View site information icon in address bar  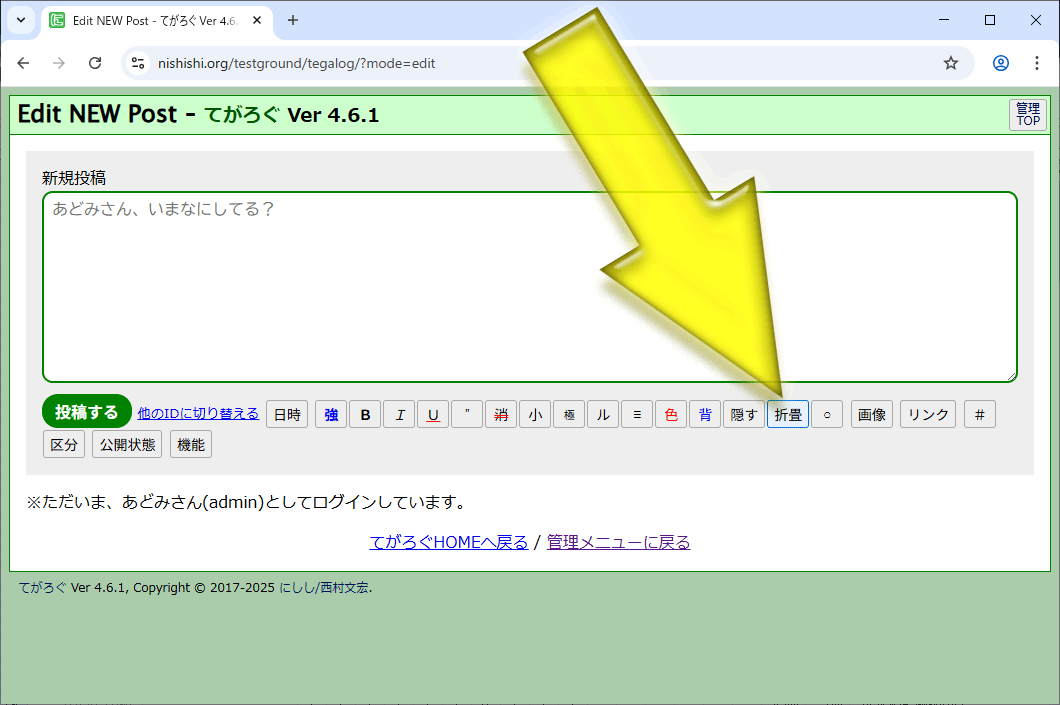138,63
